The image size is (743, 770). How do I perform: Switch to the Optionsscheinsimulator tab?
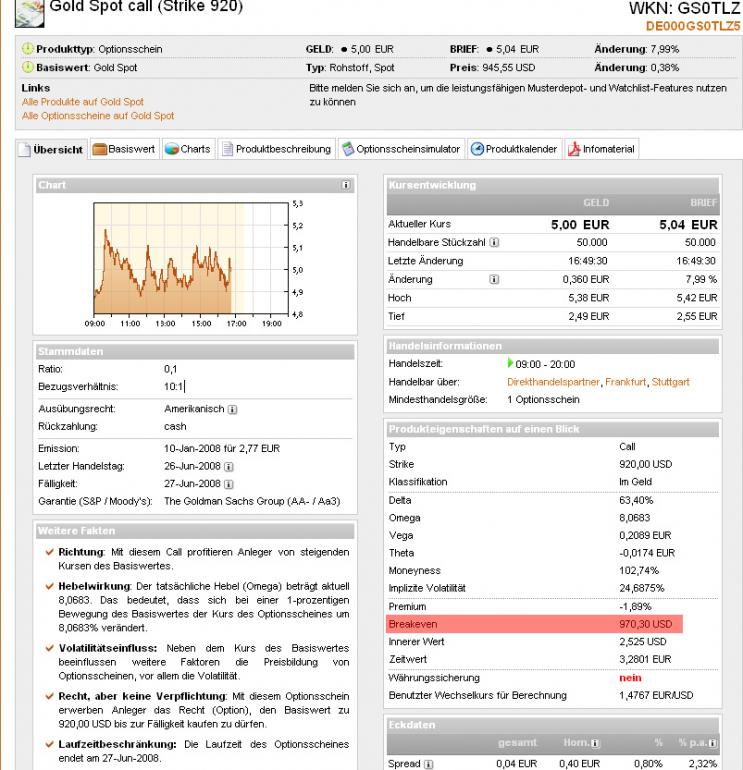point(401,149)
